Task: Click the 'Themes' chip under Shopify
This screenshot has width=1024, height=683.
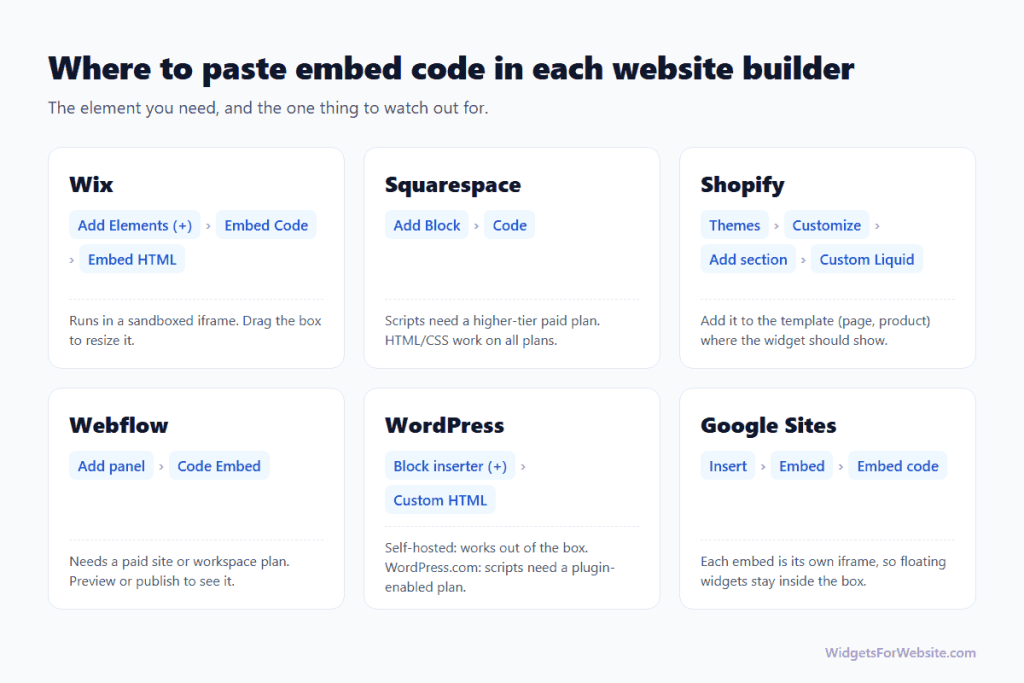Action: point(735,225)
